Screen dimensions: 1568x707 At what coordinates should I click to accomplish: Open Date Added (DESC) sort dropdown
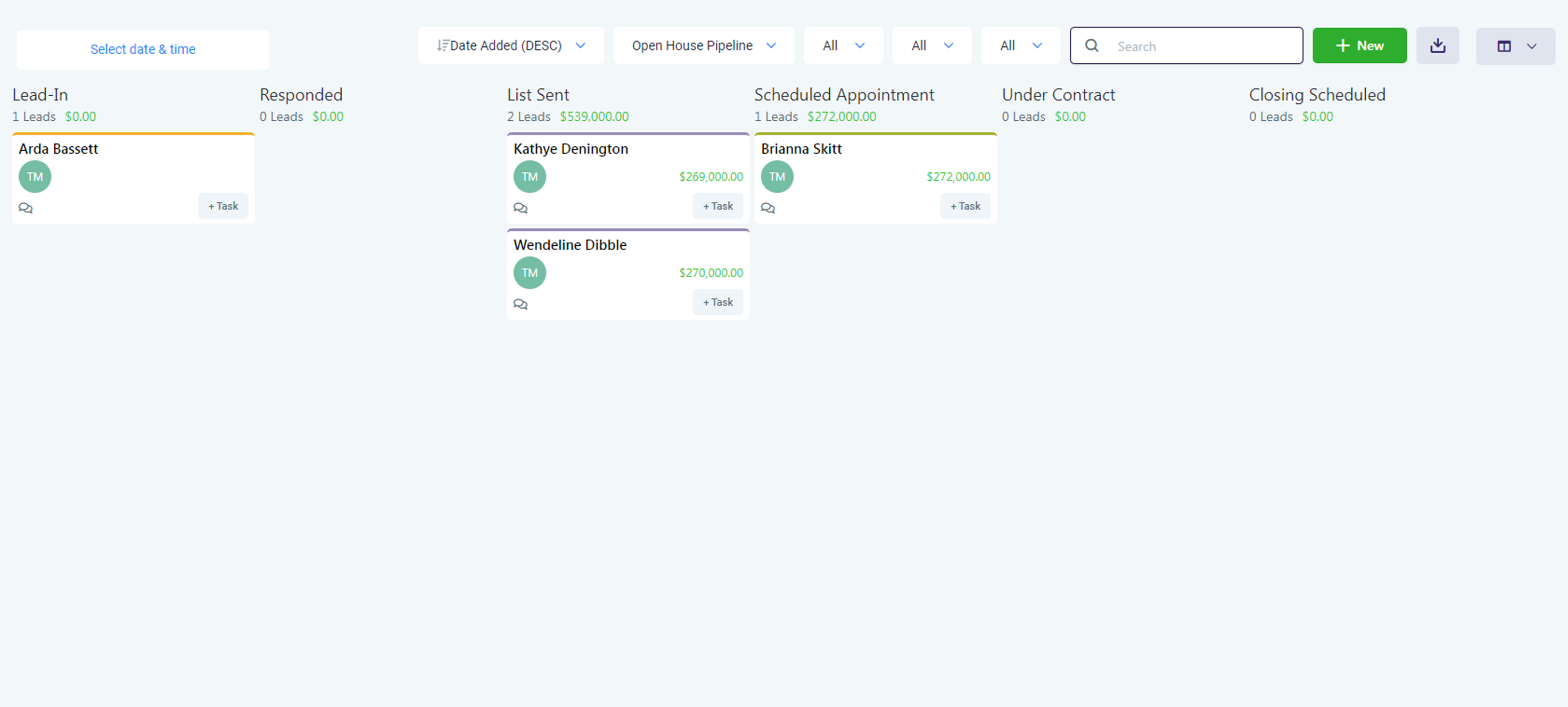pos(511,46)
